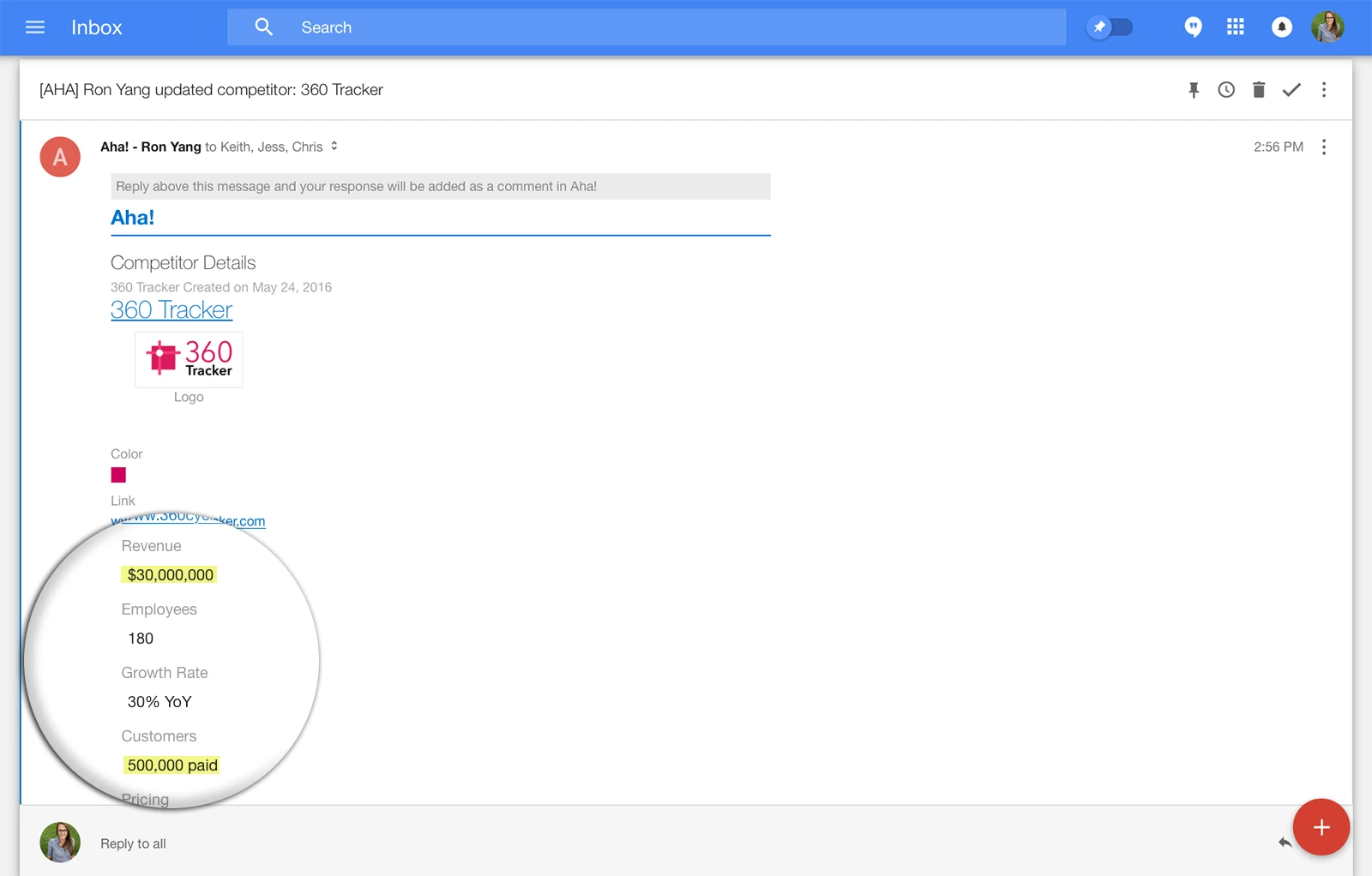The height and width of the screenshot is (876, 1372).
Task: Click the red compose plus button
Action: coord(1321,827)
